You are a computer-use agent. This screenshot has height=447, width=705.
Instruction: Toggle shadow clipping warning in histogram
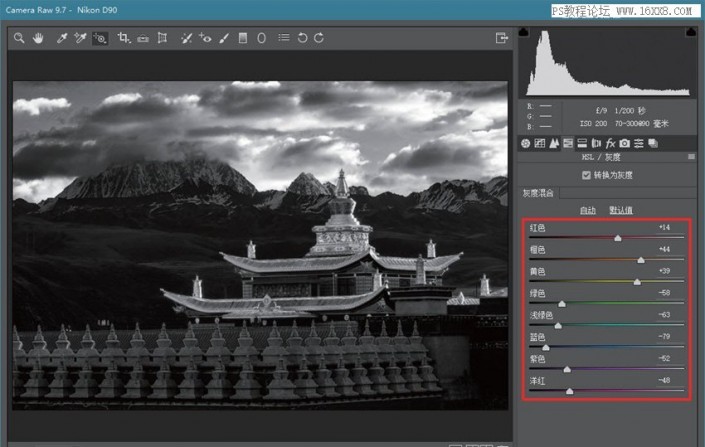click(x=524, y=32)
